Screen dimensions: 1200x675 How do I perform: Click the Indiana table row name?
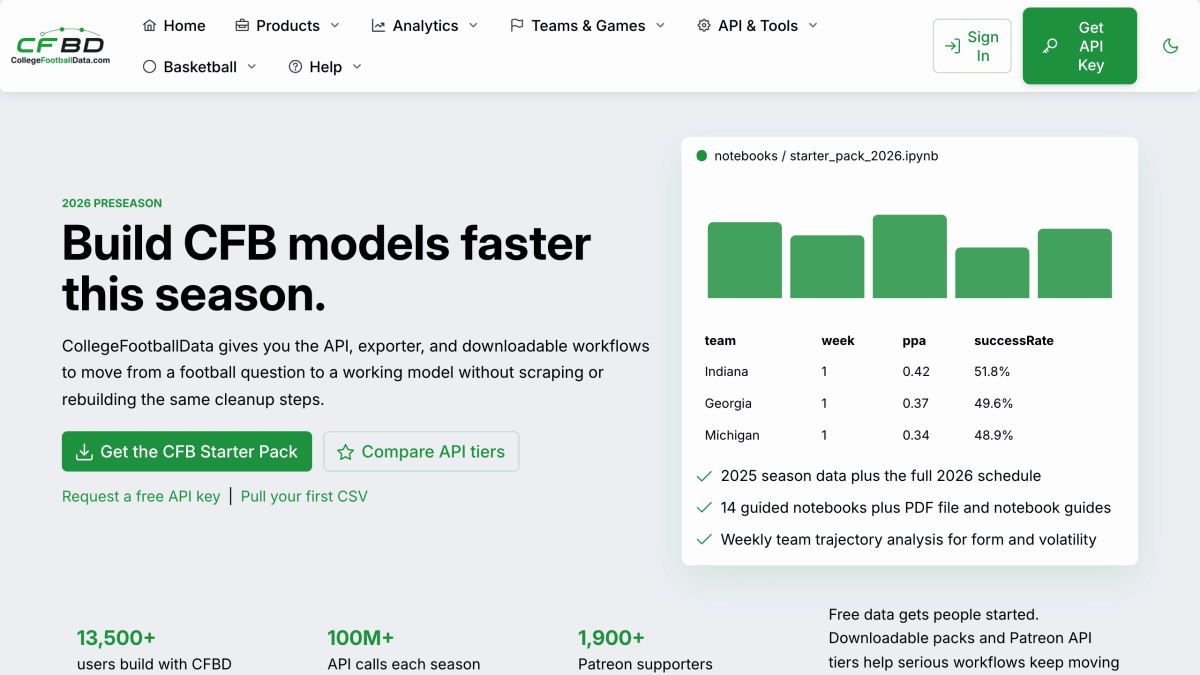coord(726,371)
